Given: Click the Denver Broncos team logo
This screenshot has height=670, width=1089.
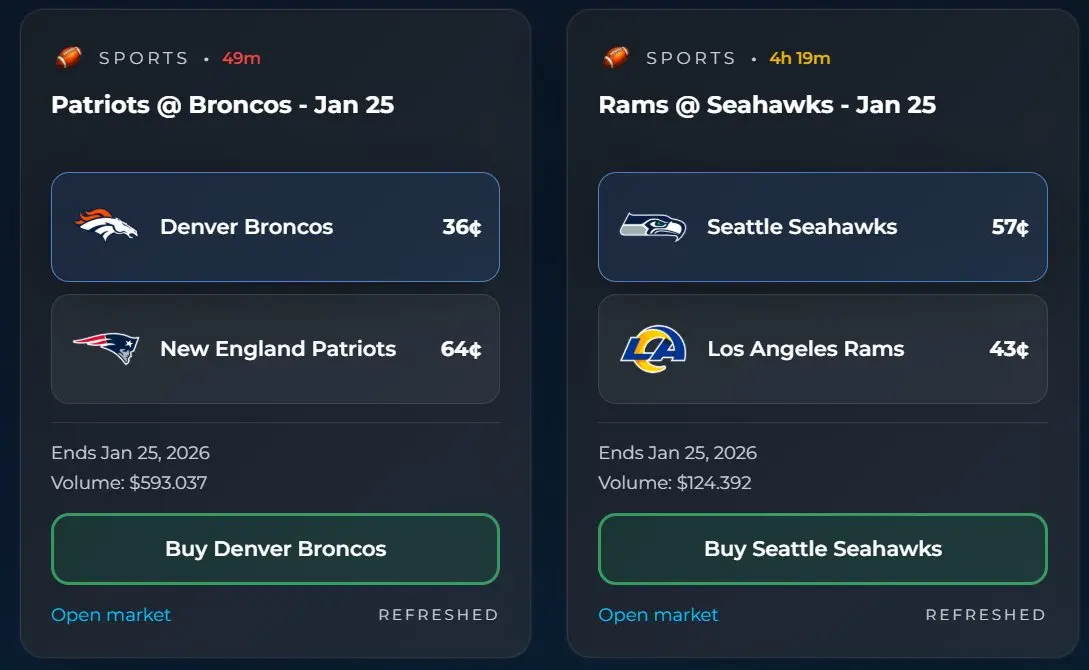Looking at the screenshot, I should click(x=106, y=227).
